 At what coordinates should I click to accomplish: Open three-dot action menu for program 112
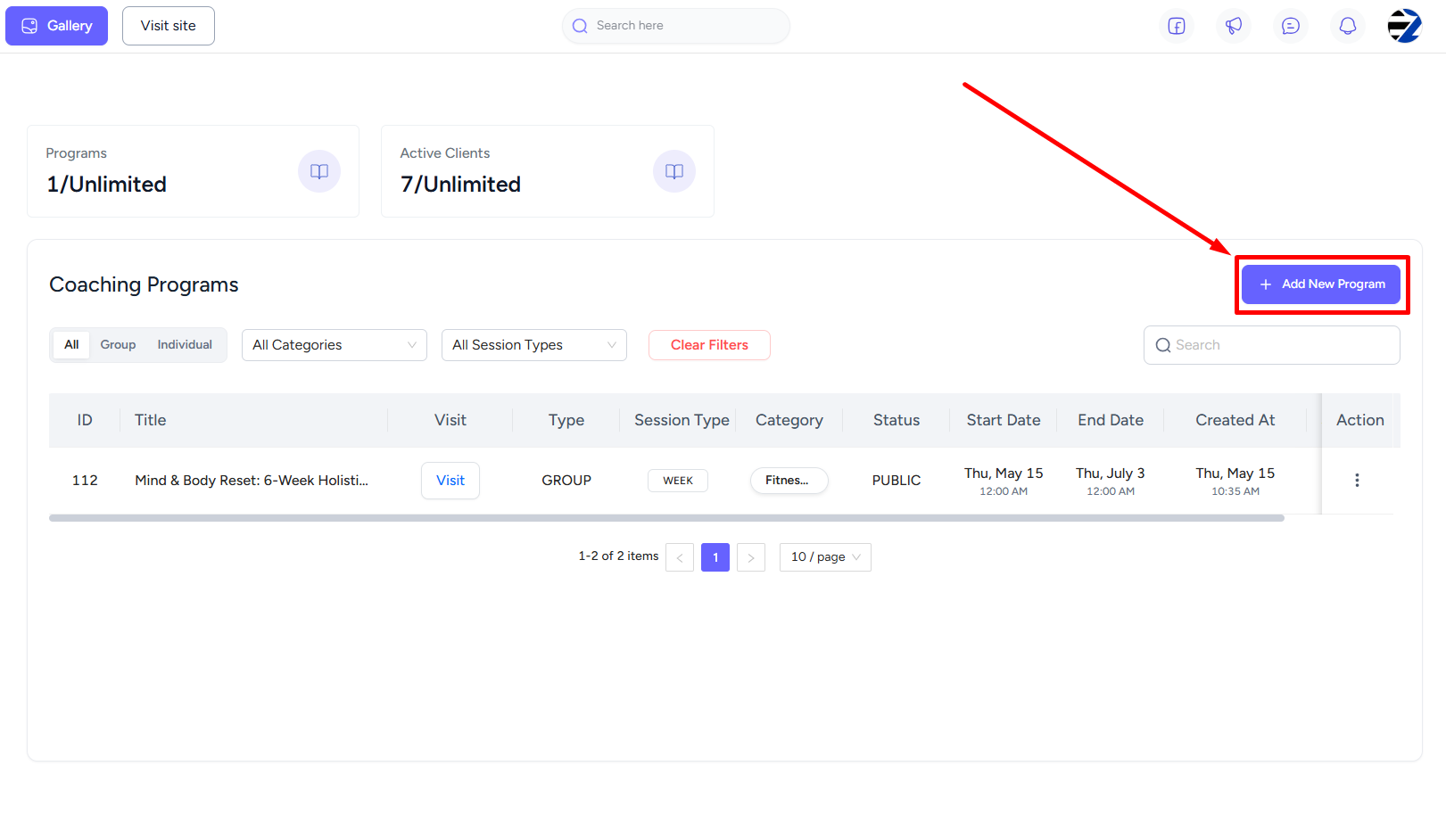click(1357, 480)
